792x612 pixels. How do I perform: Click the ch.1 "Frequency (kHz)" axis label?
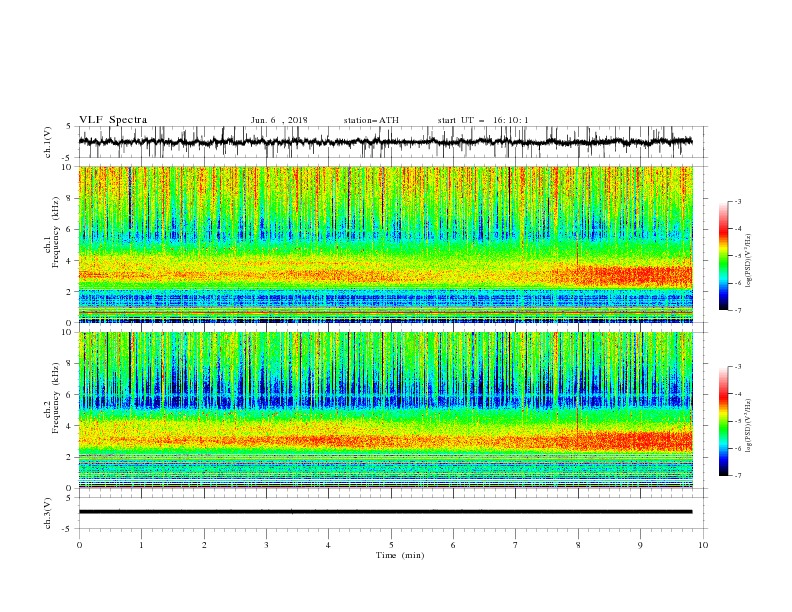(x=56, y=232)
